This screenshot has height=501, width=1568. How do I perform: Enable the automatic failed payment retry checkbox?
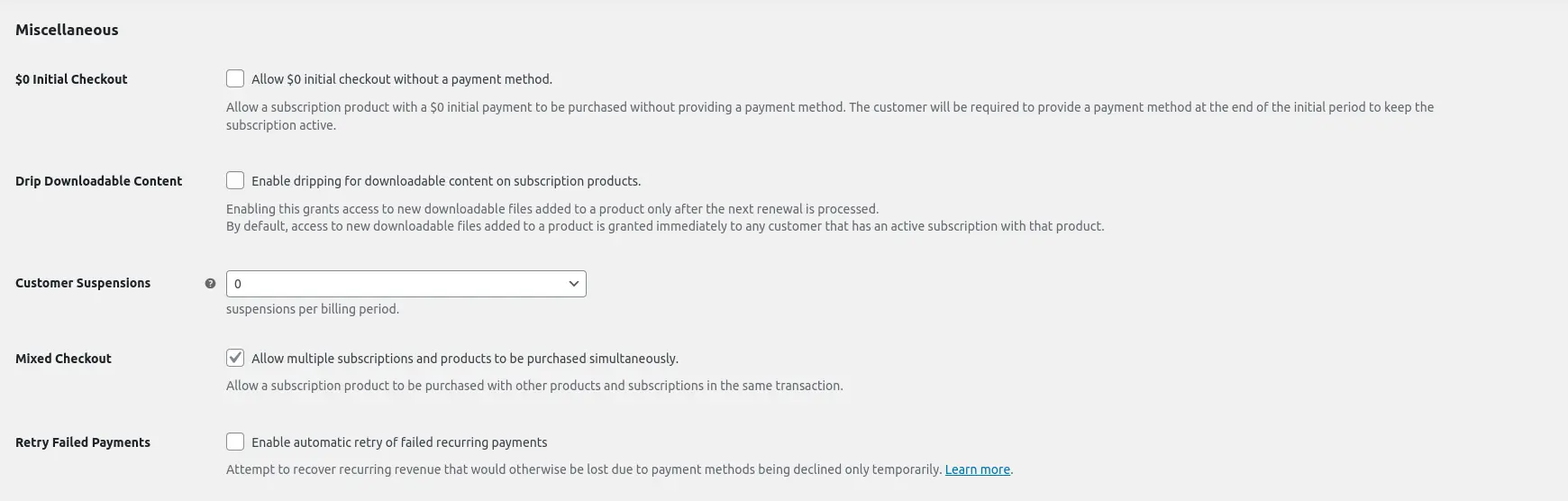point(235,442)
